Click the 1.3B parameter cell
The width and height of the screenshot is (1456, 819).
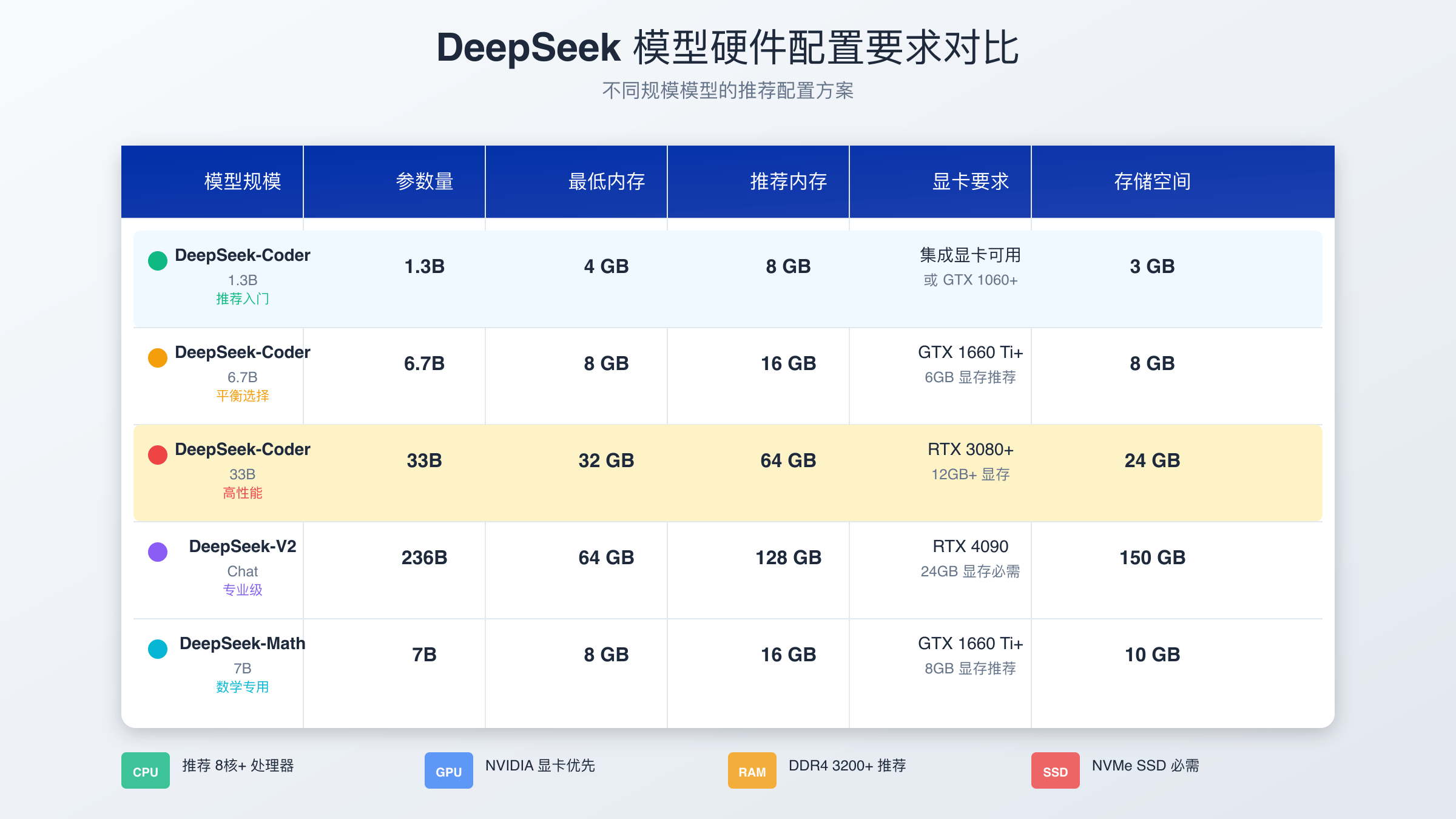click(425, 266)
